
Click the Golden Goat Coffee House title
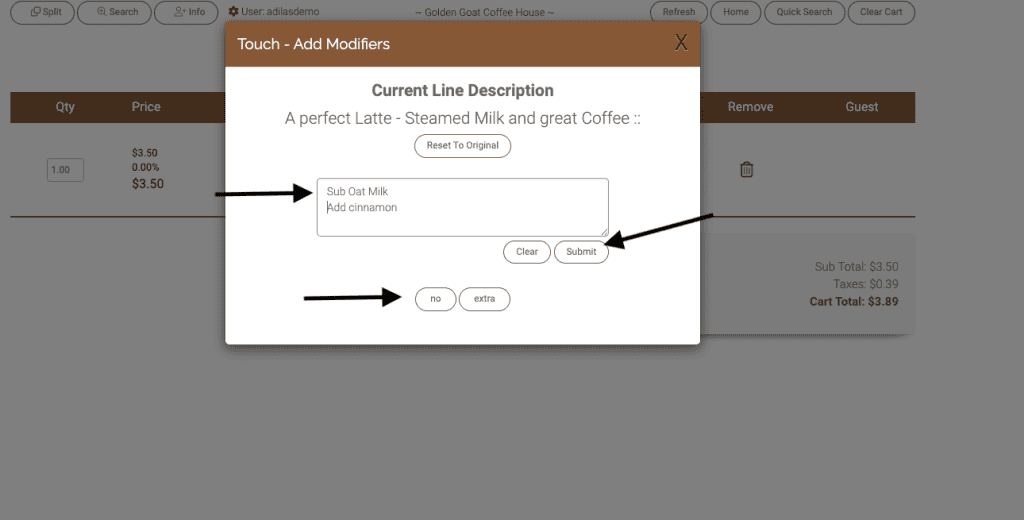(x=485, y=12)
